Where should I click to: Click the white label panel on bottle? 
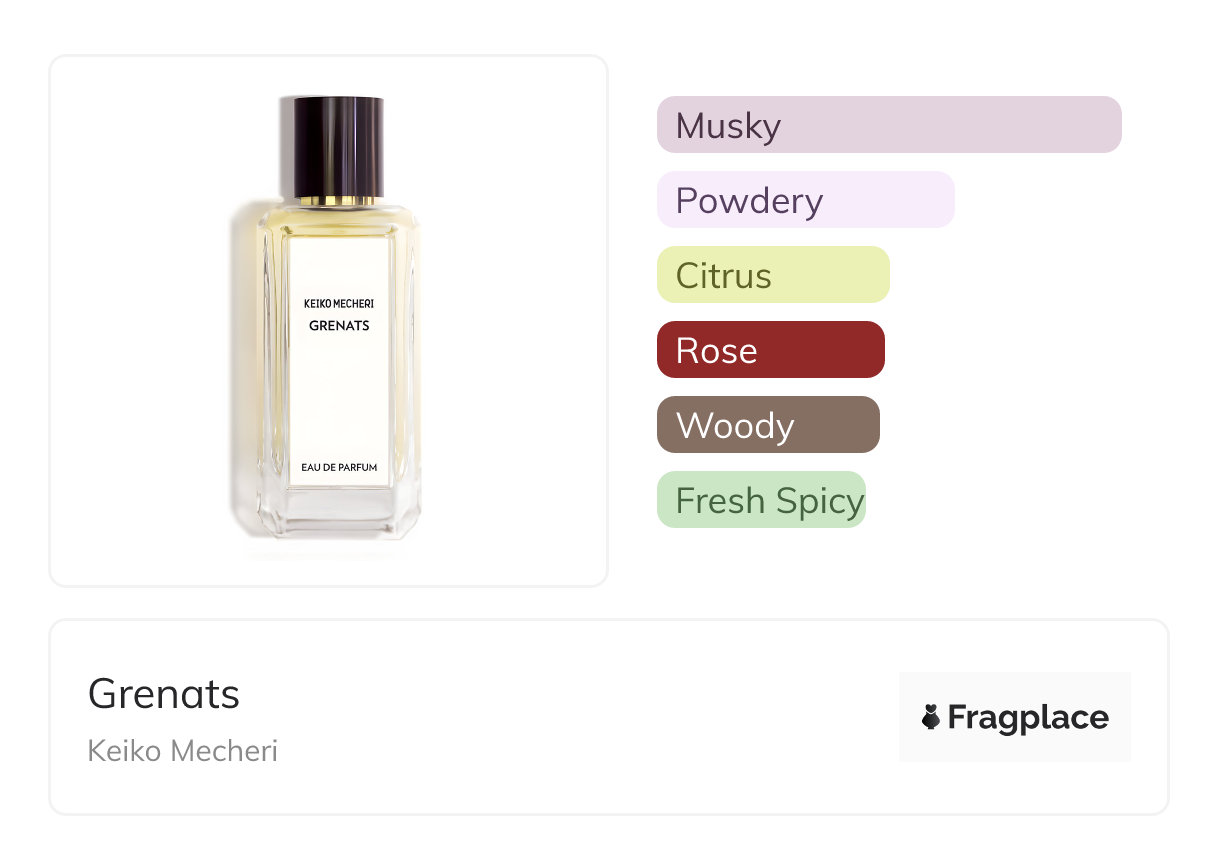[x=339, y=360]
